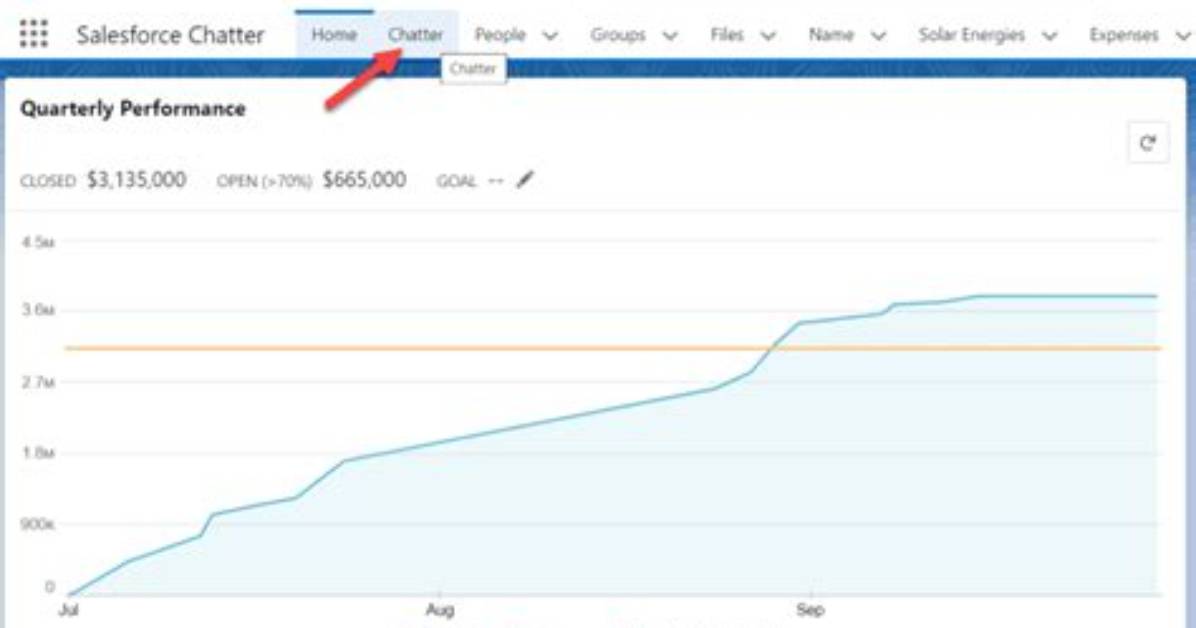Viewport: 1196px width, 628px height.
Task: Click the 3.6M y-axis label
Action: pos(38,310)
